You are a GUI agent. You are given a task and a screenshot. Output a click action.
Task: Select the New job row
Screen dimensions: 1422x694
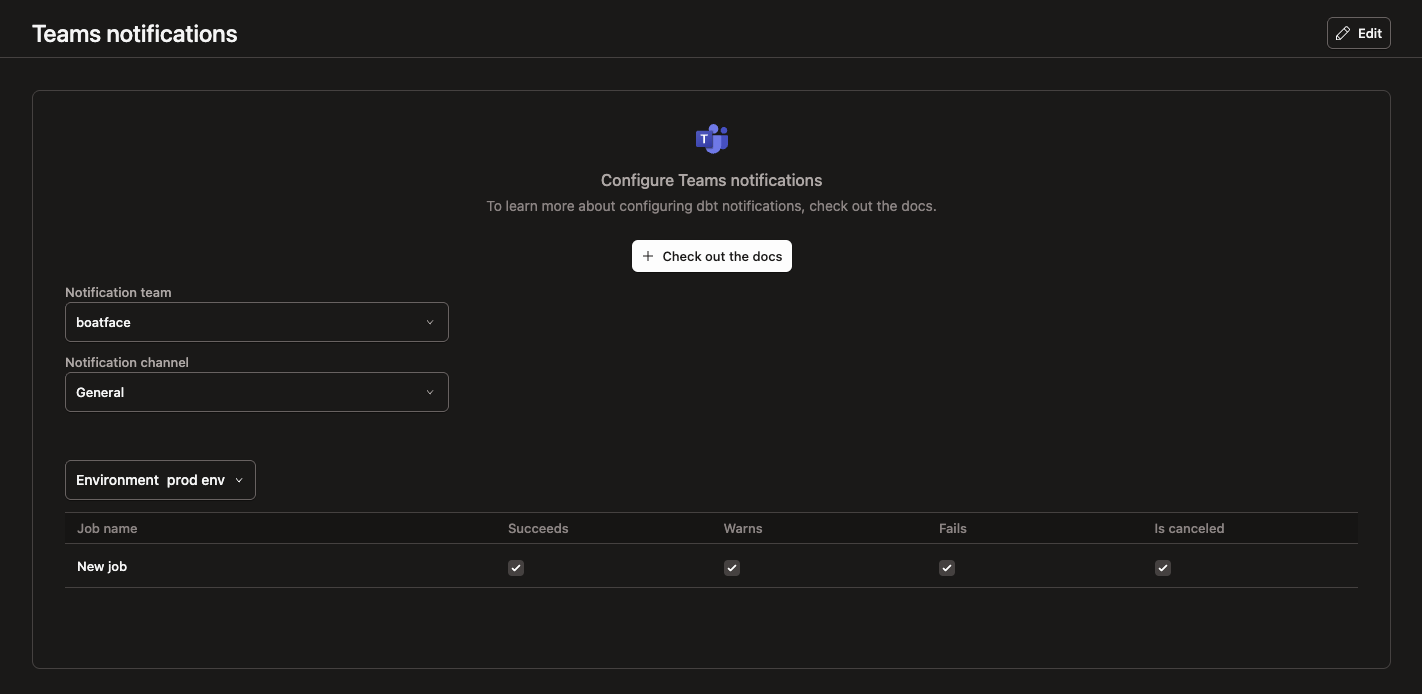[102, 566]
